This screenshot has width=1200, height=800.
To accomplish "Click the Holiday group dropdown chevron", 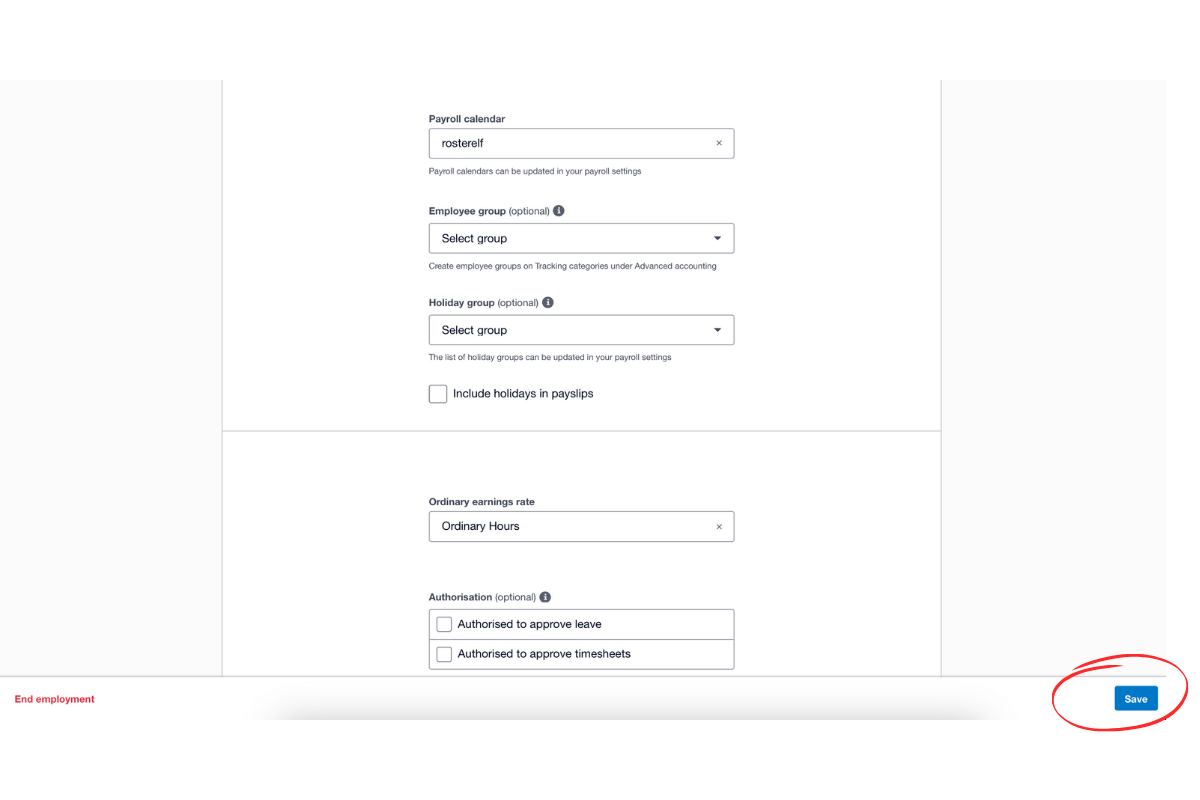I will [x=717, y=329].
